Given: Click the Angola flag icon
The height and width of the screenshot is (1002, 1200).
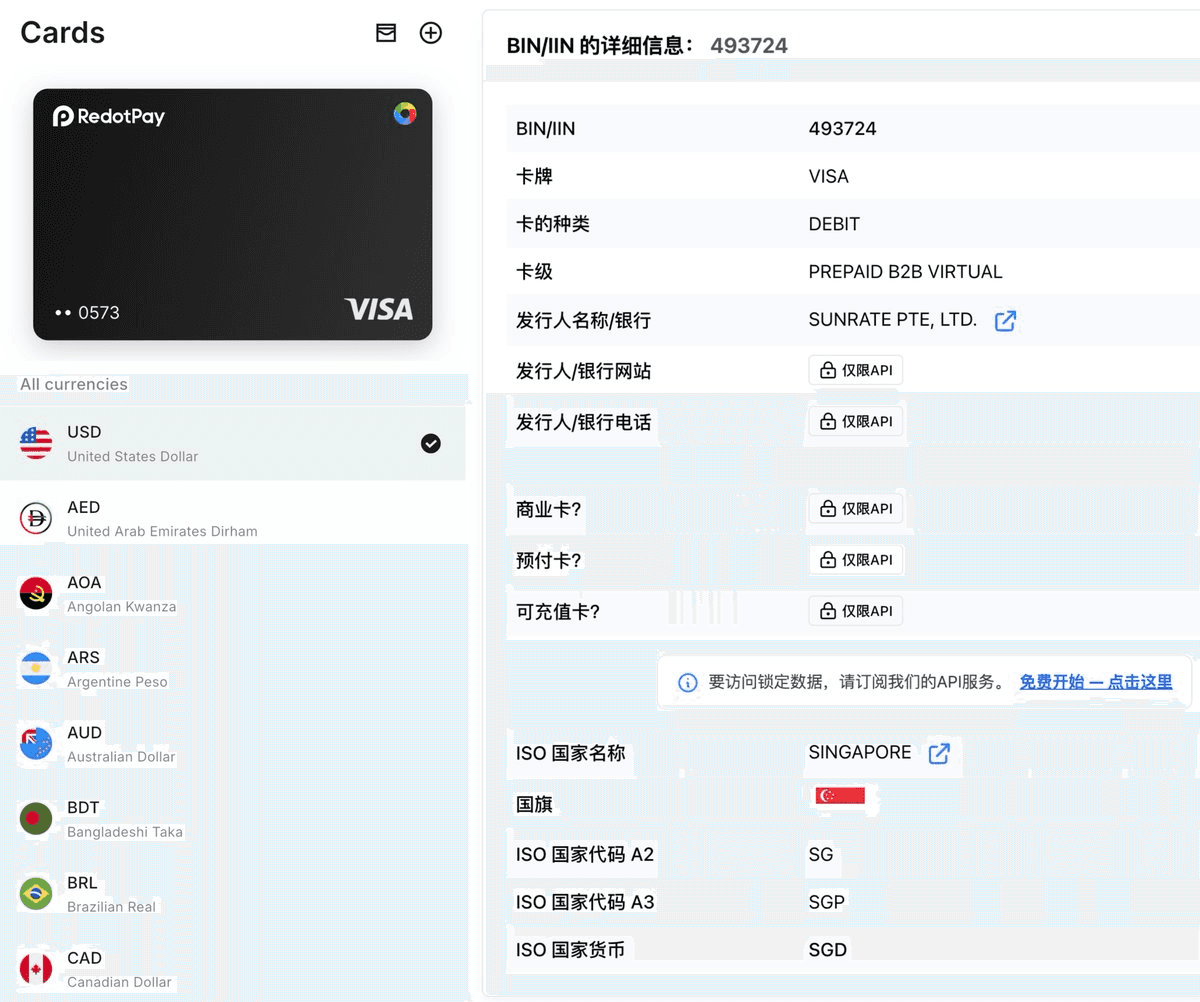Looking at the screenshot, I should pos(36,593).
